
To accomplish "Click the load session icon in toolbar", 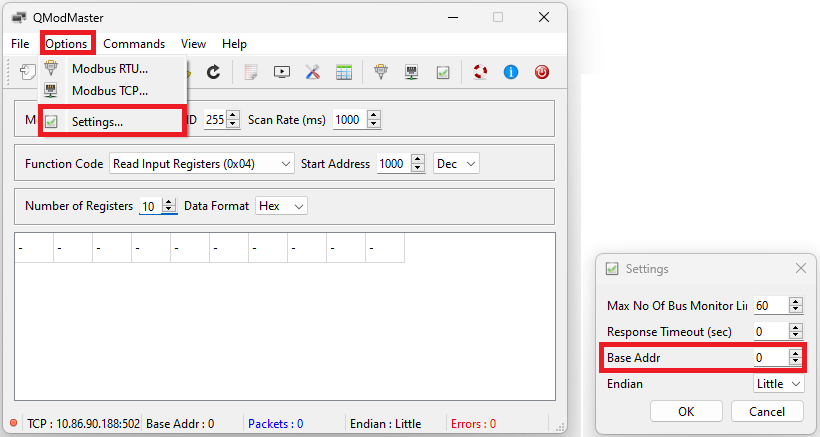I will pos(27,72).
